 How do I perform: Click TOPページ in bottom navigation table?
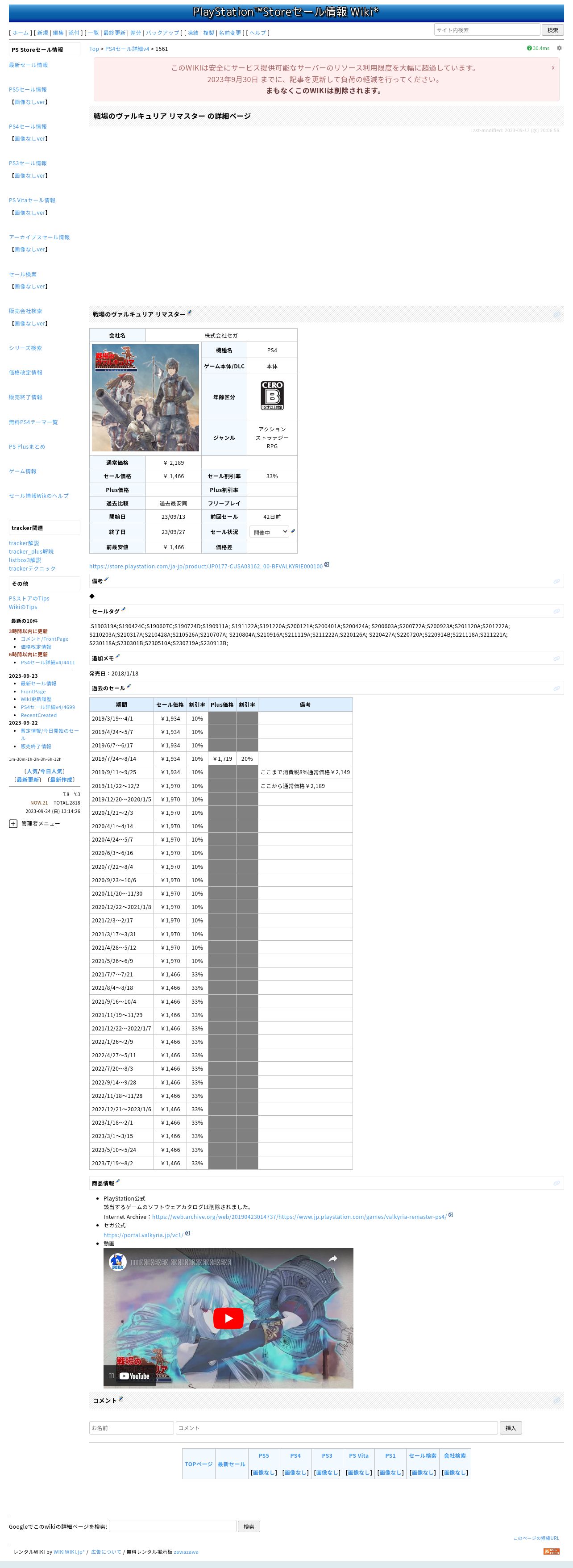pyautogui.click(x=199, y=1464)
